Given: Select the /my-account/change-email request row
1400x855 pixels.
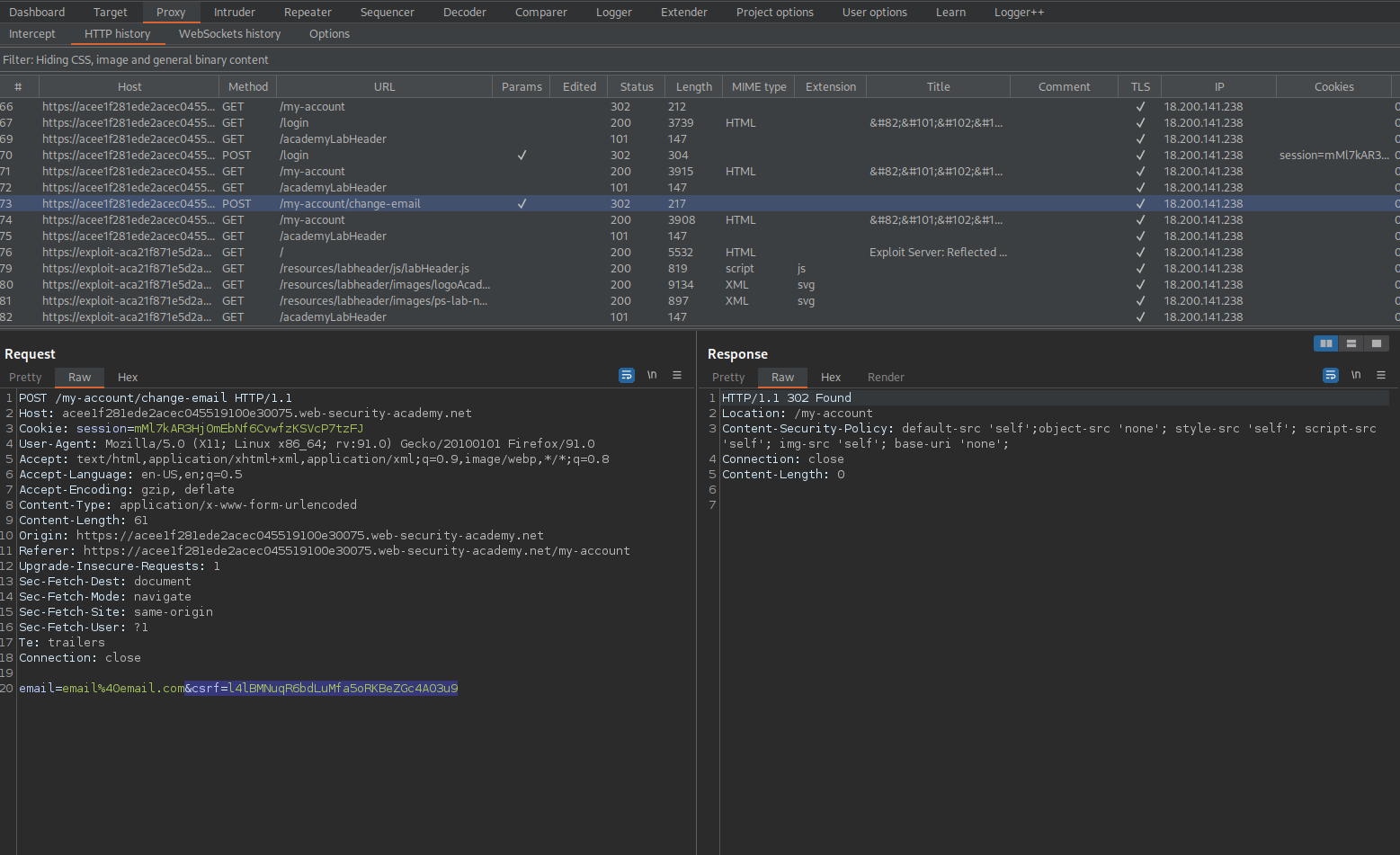Looking at the screenshot, I should (x=700, y=203).
